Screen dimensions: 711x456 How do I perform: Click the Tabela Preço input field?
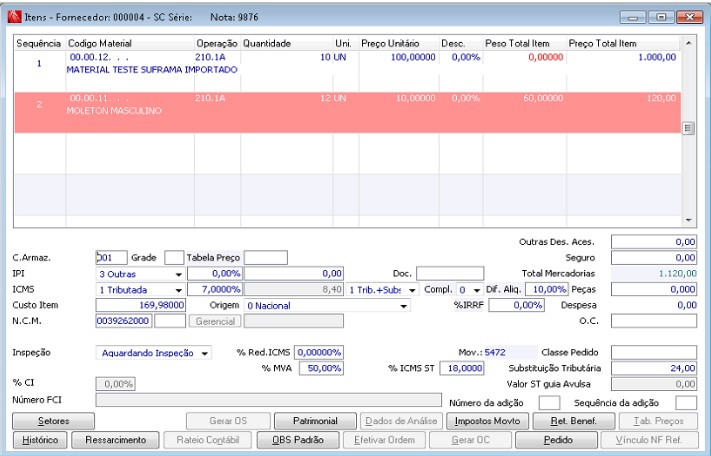266,257
